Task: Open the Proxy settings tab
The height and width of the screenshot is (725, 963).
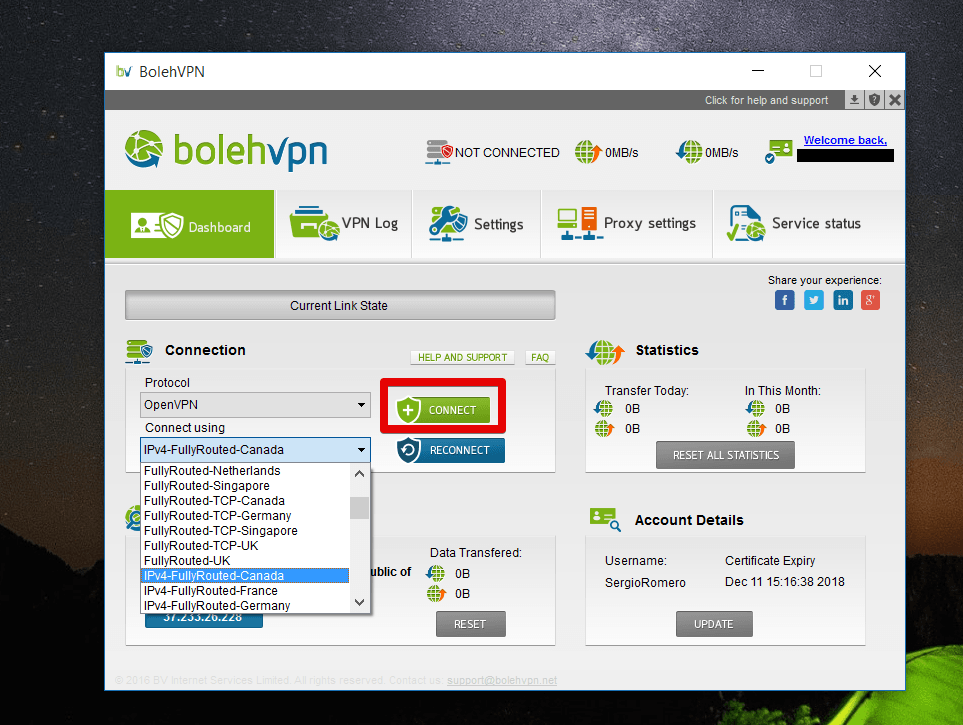Action: pos(626,224)
